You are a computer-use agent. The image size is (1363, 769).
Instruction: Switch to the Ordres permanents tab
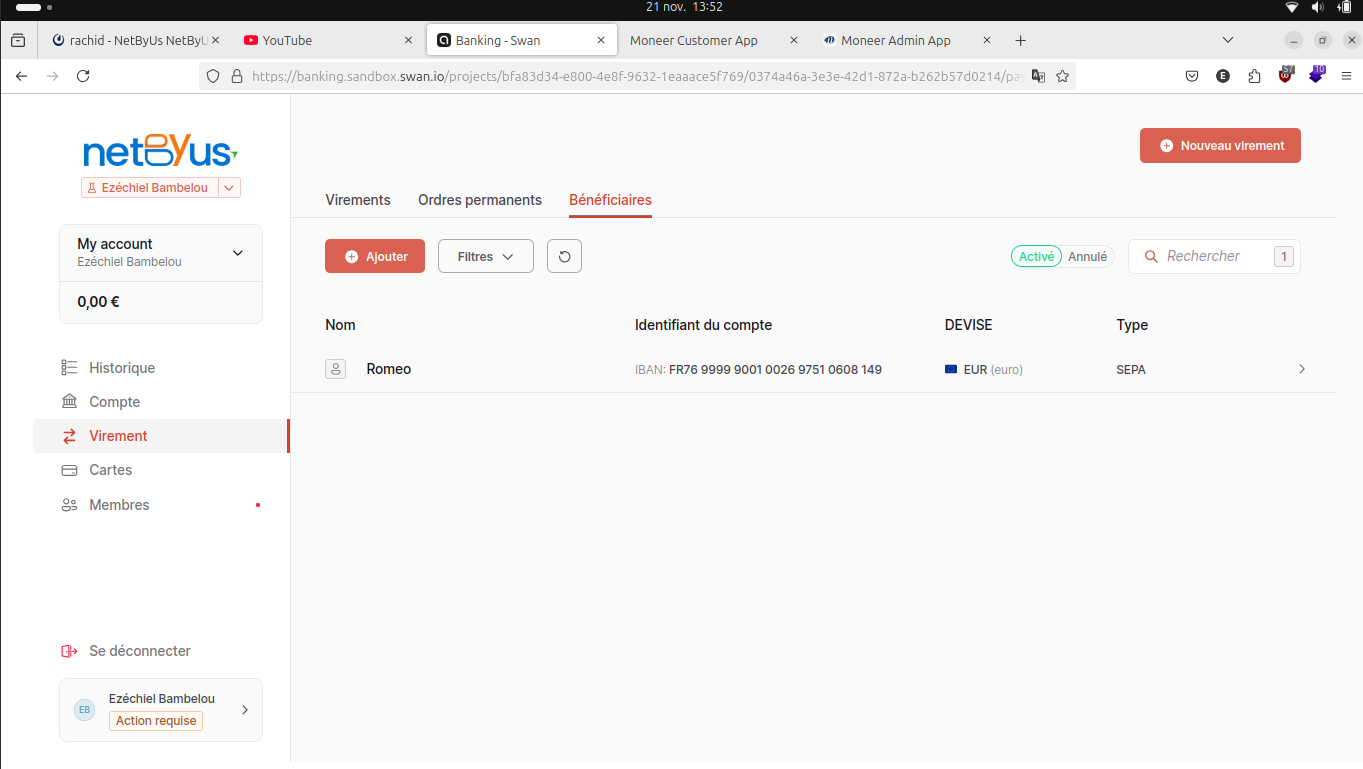(x=480, y=200)
